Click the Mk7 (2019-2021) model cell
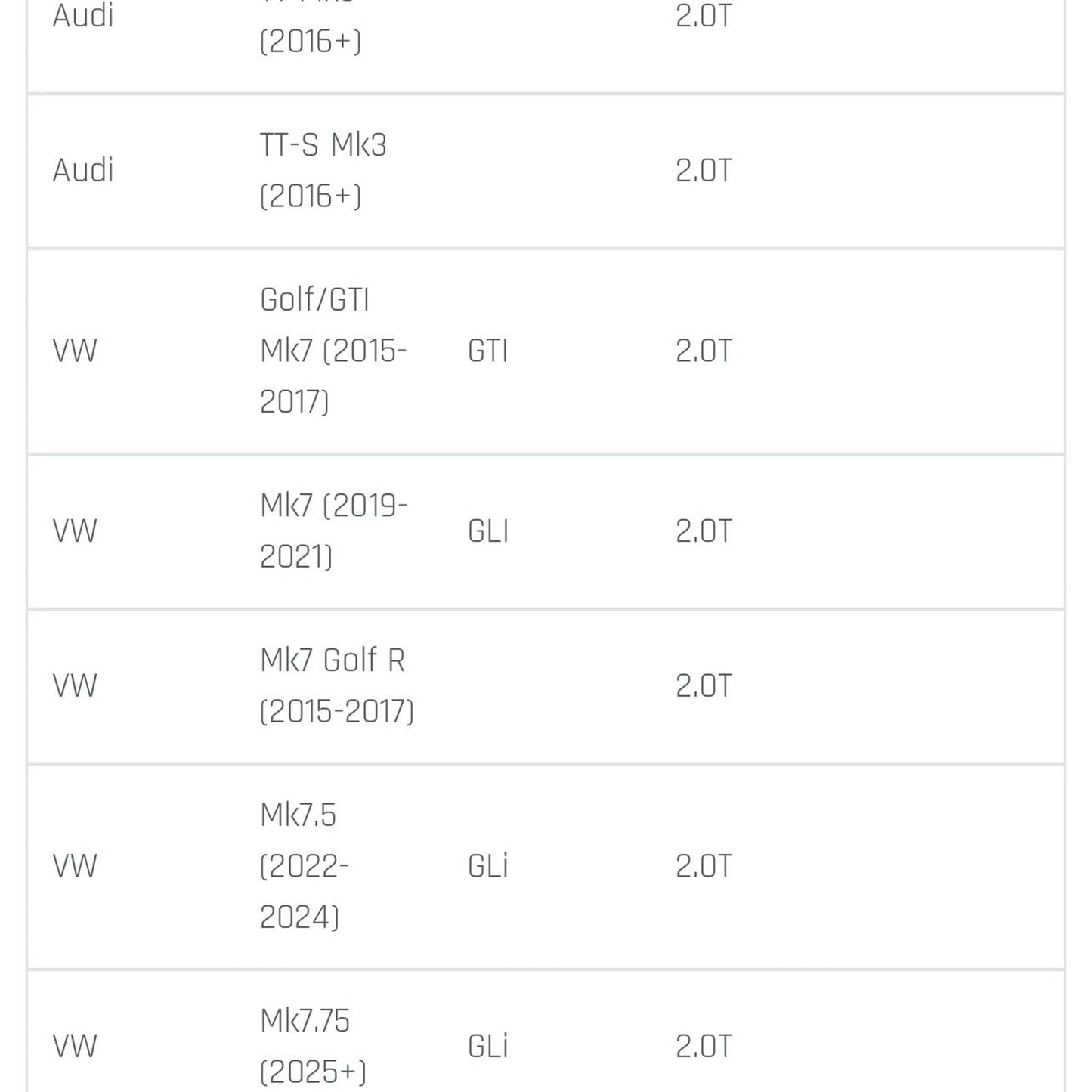Image resolution: width=1092 pixels, height=1092 pixels. click(x=333, y=531)
